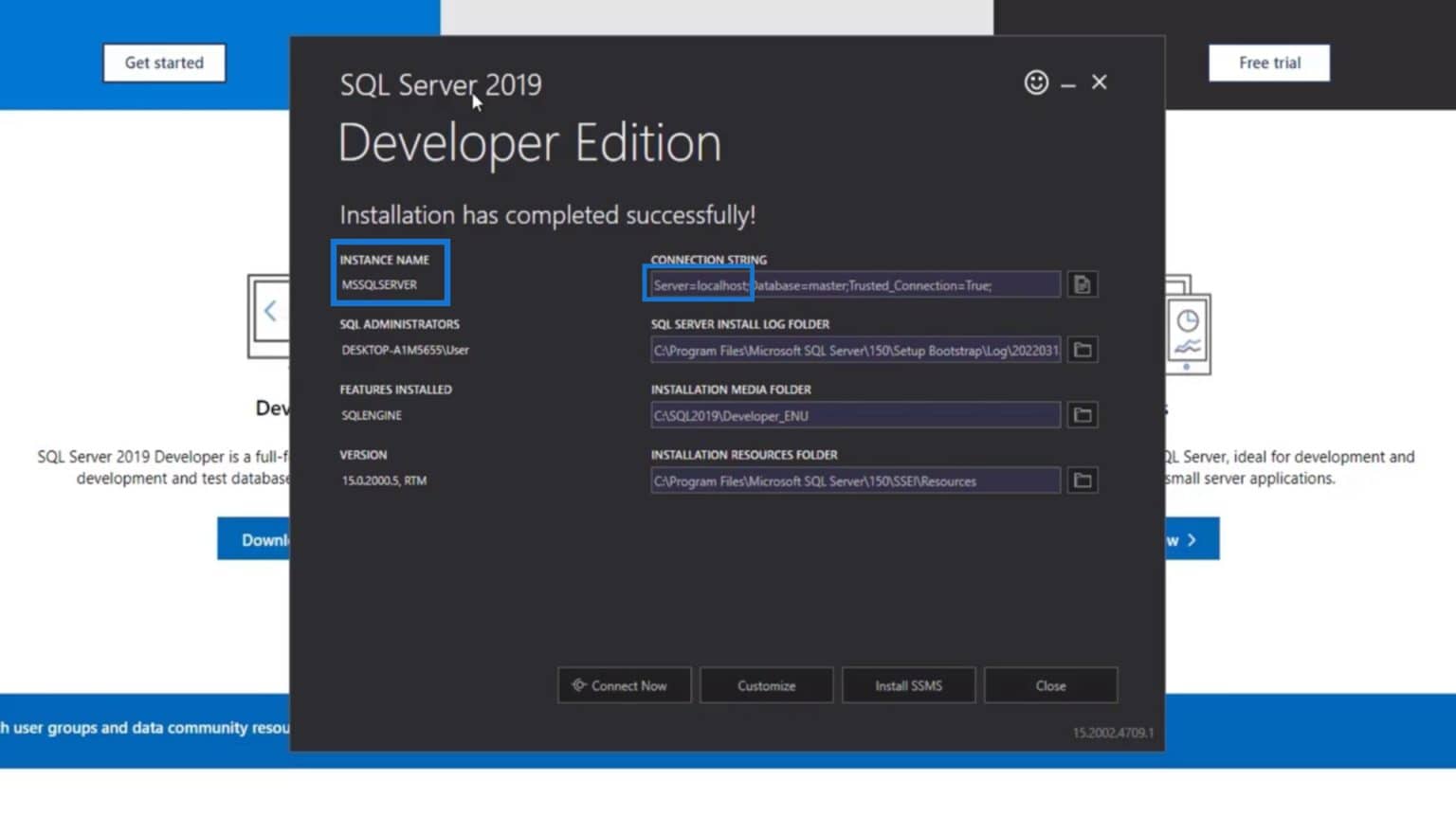1456x817 pixels.
Task: Click the installation media folder path field
Action: click(x=855, y=415)
